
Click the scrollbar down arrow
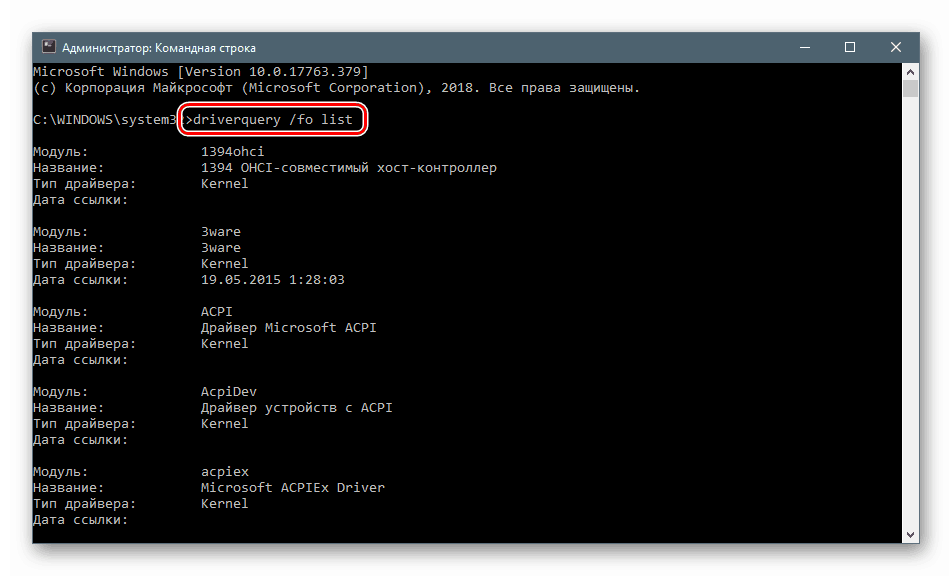pyautogui.click(x=910, y=535)
